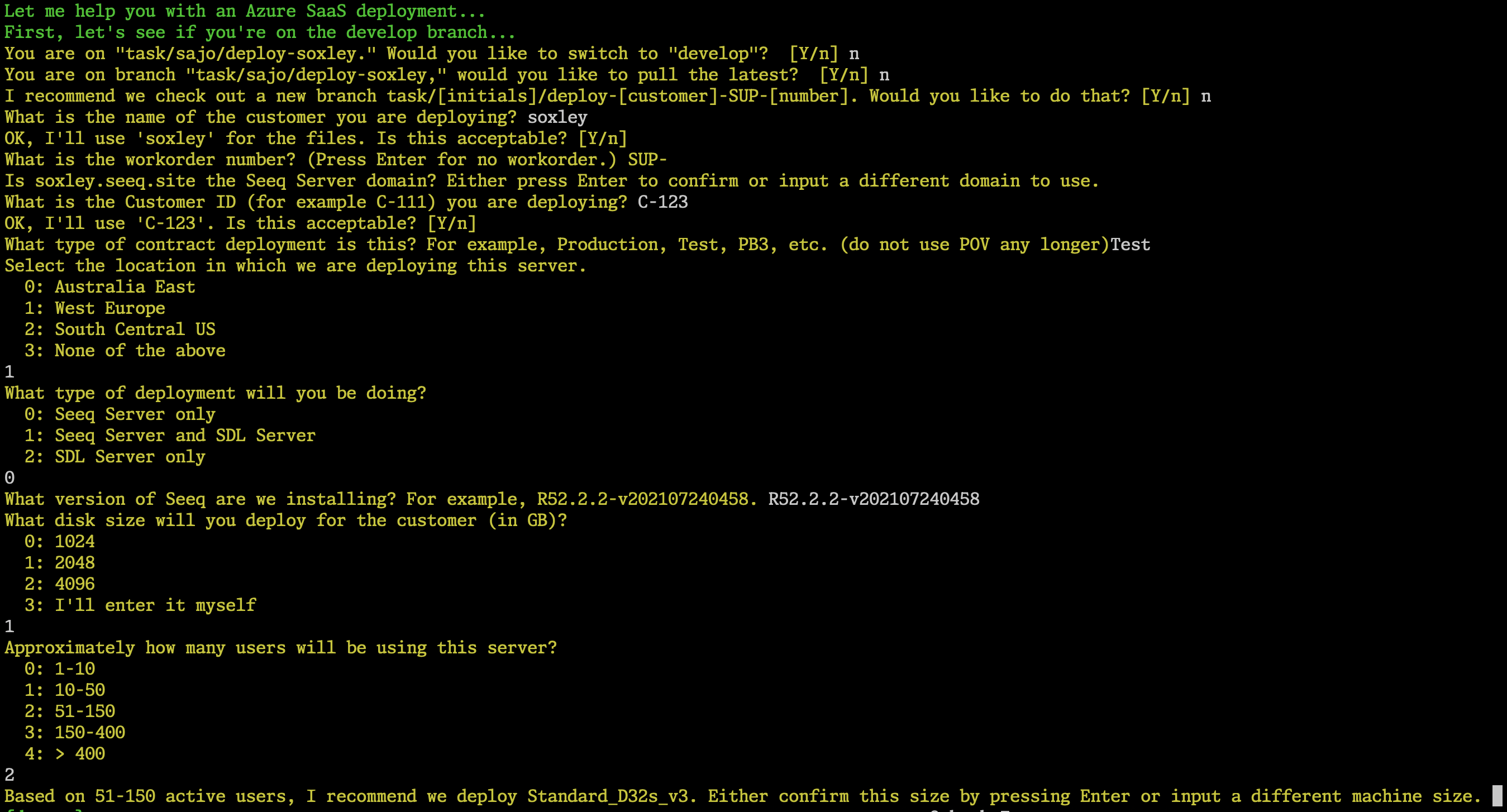Click the terminal cursor block after machine size prompt

coord(1496,796)
